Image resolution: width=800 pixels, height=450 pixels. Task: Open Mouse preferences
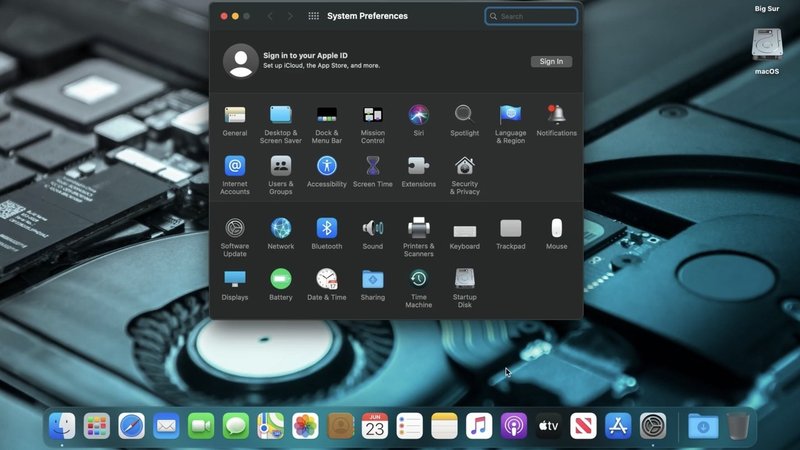point(556,234)
